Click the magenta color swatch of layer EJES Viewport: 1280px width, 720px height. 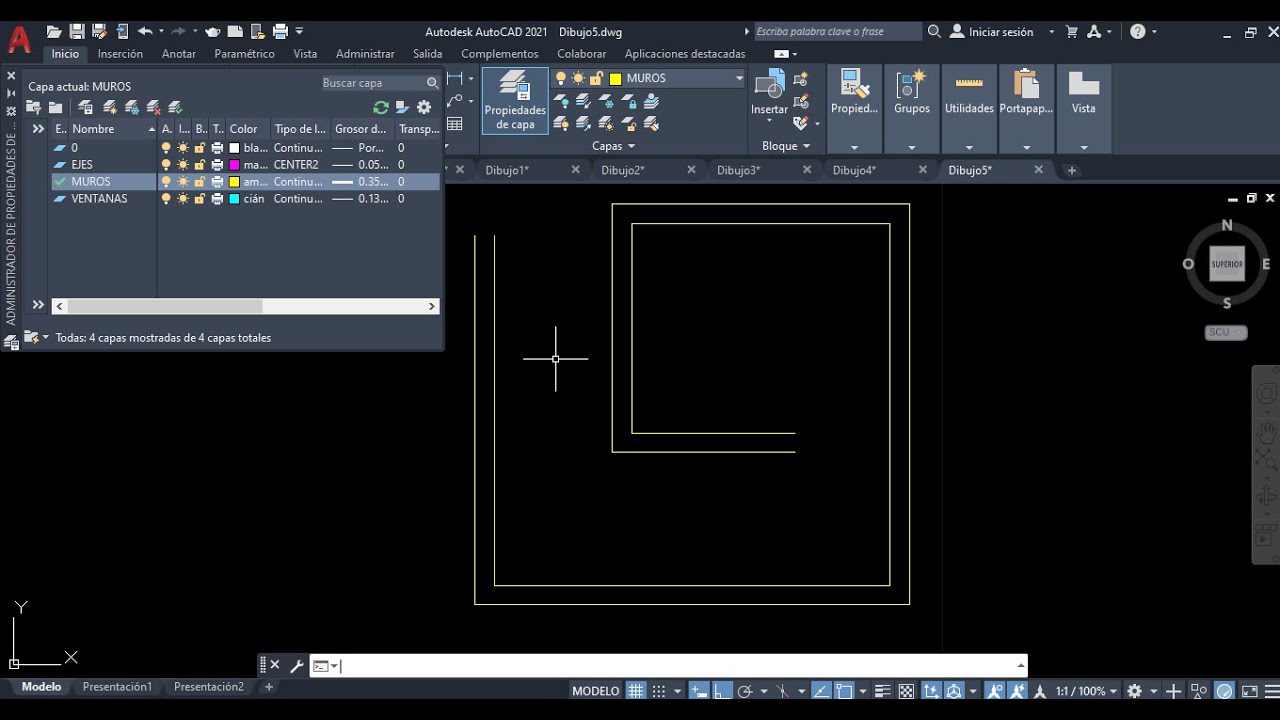[234, 165]
